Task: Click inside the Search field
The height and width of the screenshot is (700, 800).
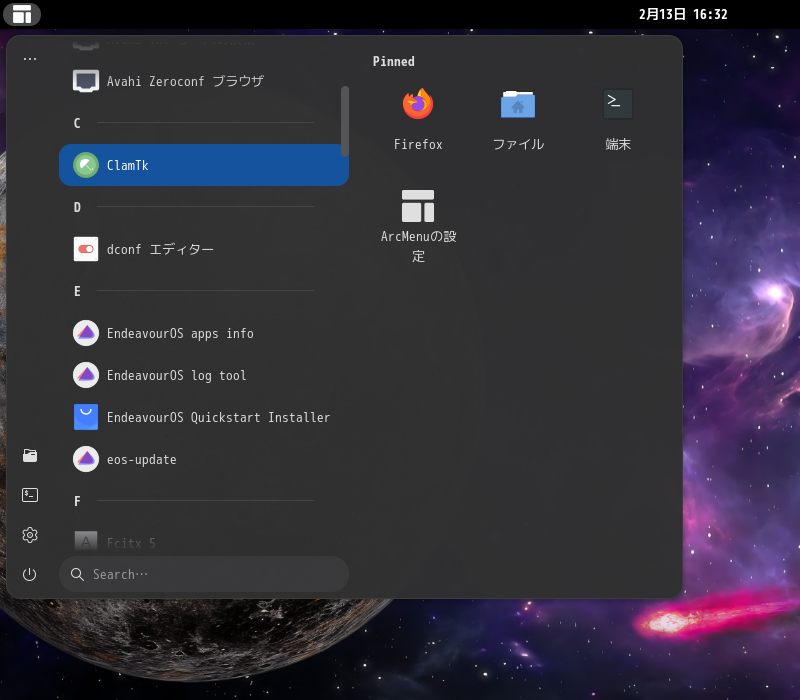Action: point(204,574)
